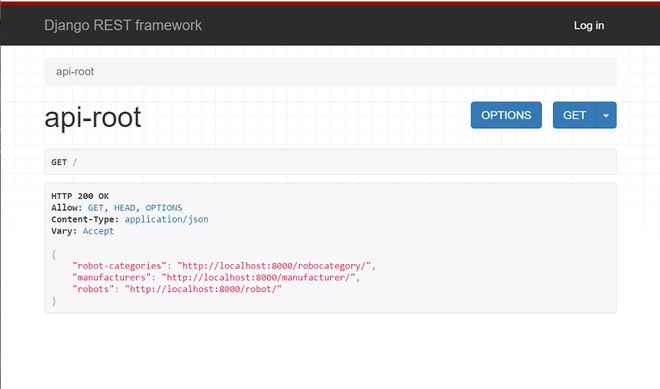Click the Django REST framework brand link
The image size is (660, 389).
123,25
